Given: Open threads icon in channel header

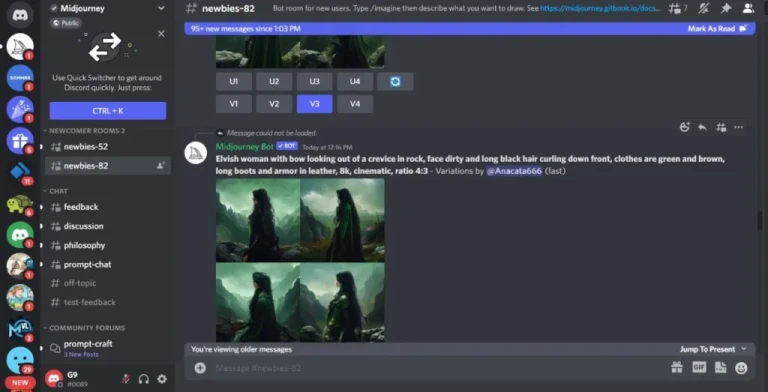Looking at the screenshot, I should point(675,8).
